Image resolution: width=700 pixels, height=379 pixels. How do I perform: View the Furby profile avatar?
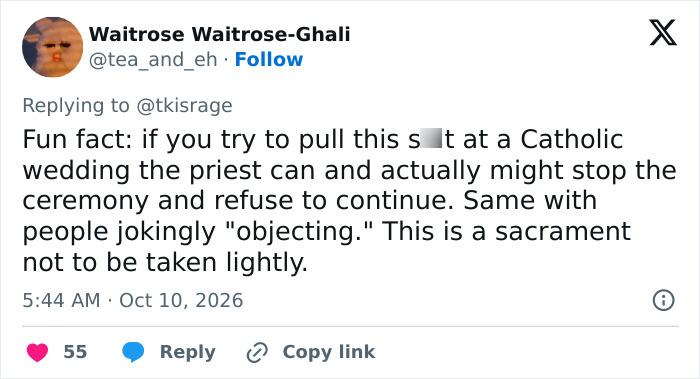click(x=53, y=47)
